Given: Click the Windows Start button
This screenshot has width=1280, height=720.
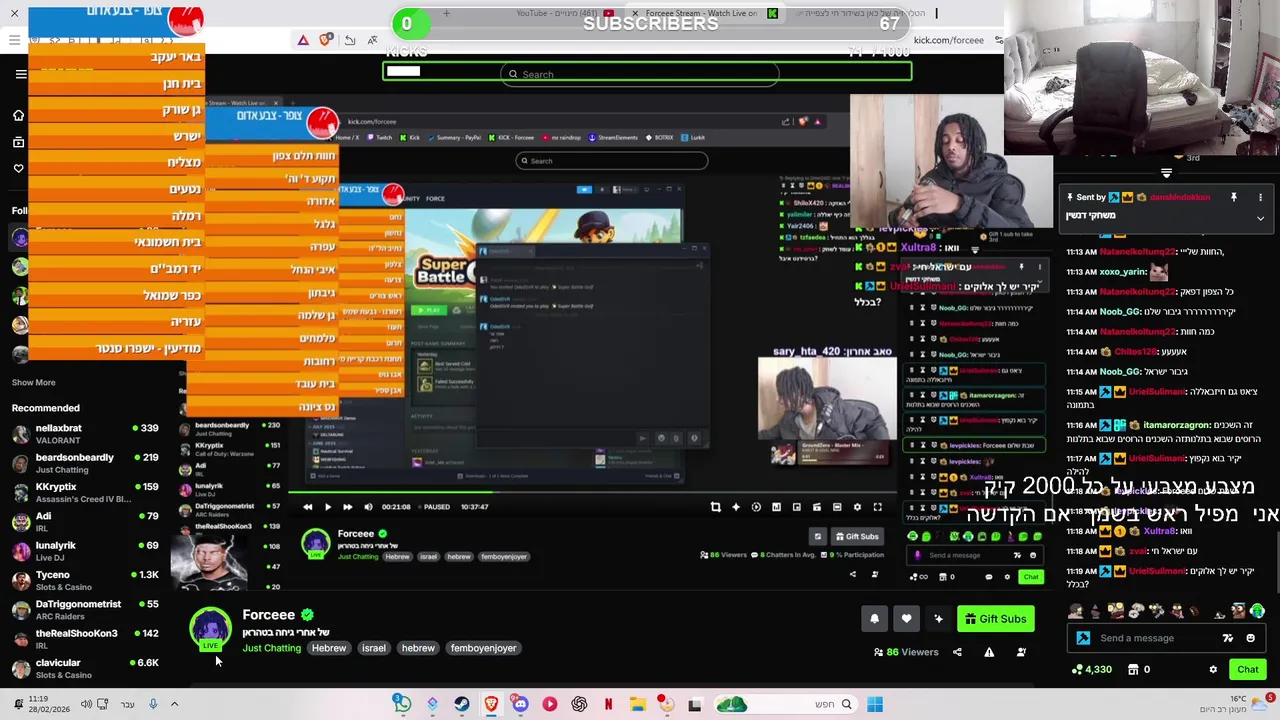Looking at the screenshot, I should (x=875, y=704).
